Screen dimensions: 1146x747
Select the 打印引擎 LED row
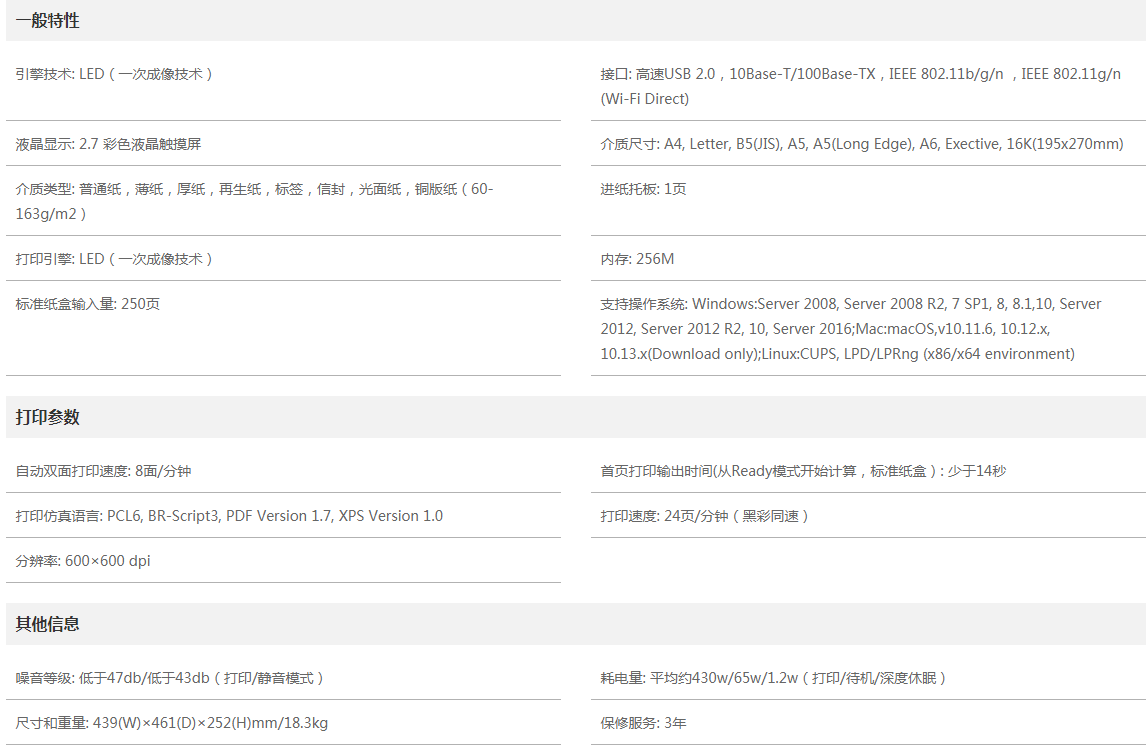pyautogui.click(x=114, y=259)
